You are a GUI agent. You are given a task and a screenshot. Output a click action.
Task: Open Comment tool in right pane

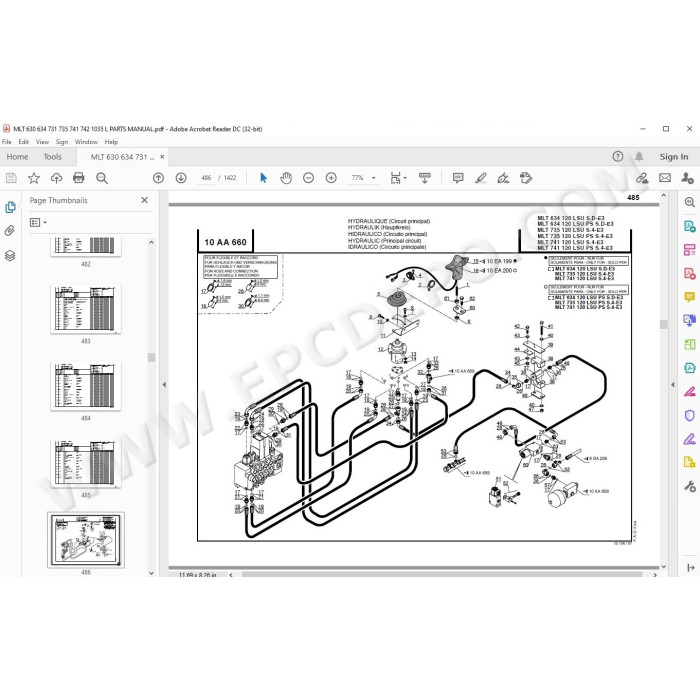[x=690, y=296]
